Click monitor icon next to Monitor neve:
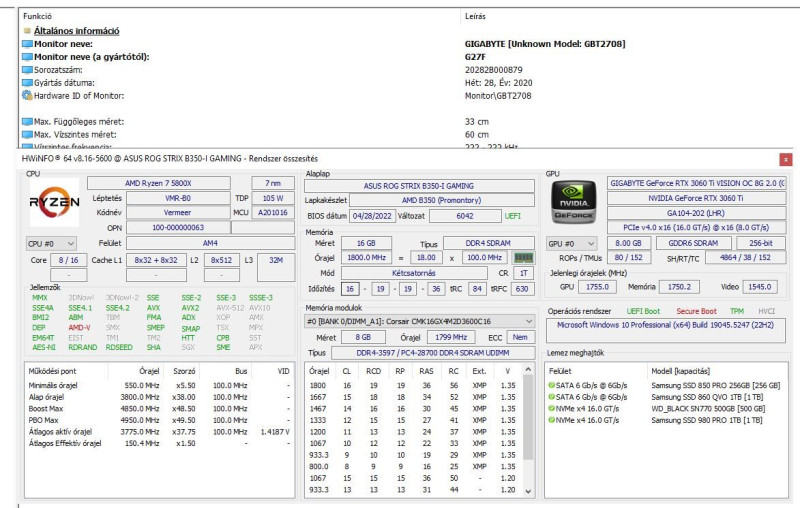Screen dimensions: 800x508 click(27, 44)
